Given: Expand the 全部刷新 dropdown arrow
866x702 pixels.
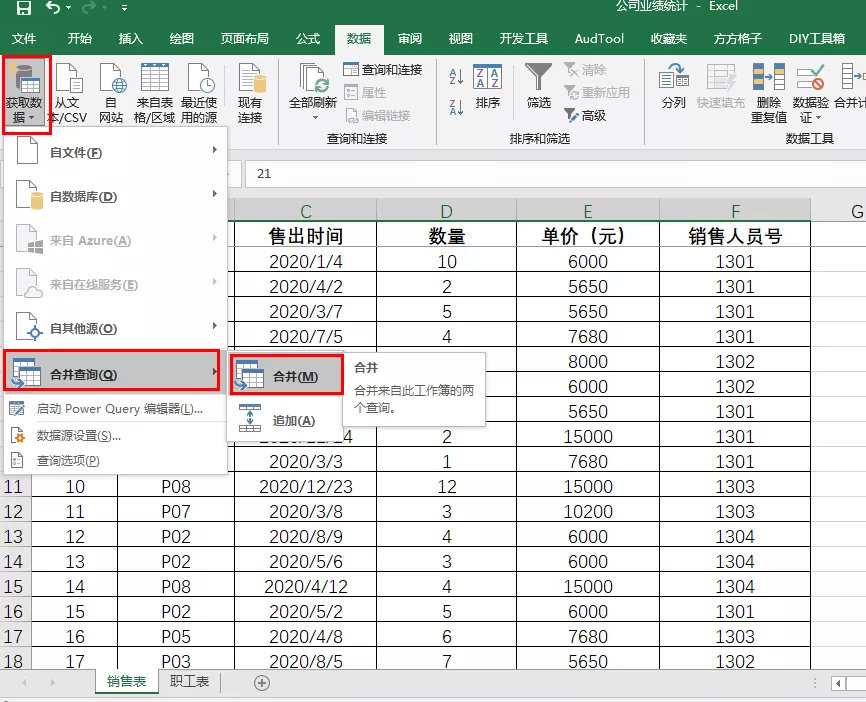Looking at the screenshot, I should pos(315,118).
